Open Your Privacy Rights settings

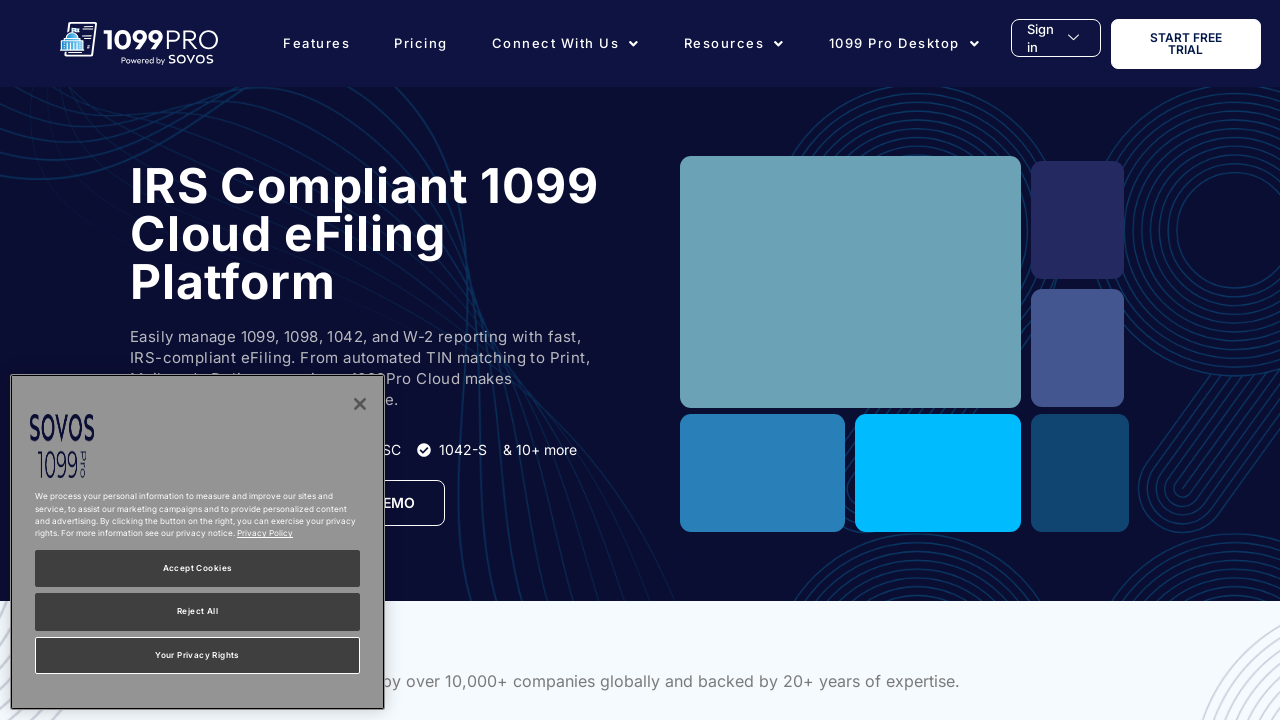coord(197,655)
